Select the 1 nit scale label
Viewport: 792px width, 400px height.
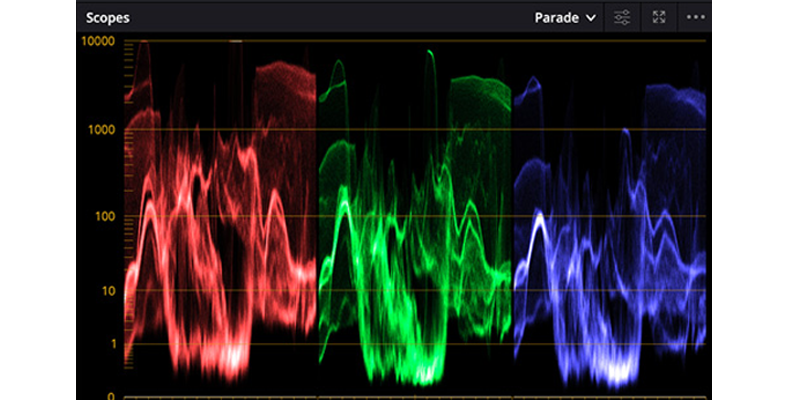point(114,344)
